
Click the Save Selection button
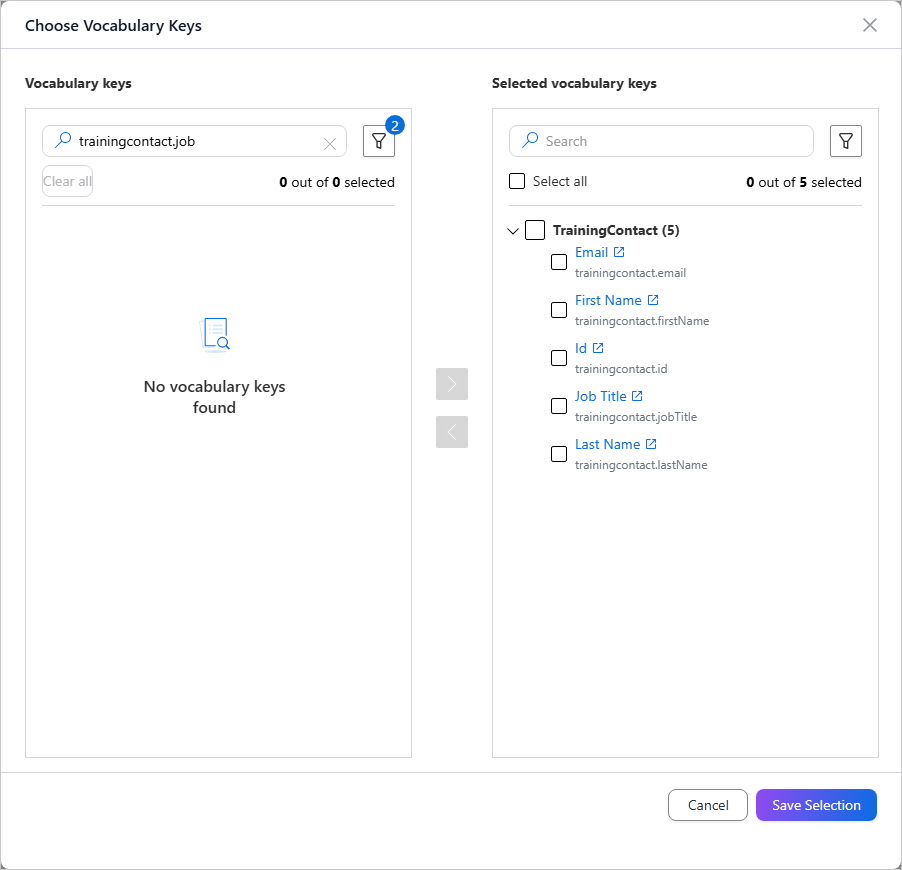coord(816,805)
